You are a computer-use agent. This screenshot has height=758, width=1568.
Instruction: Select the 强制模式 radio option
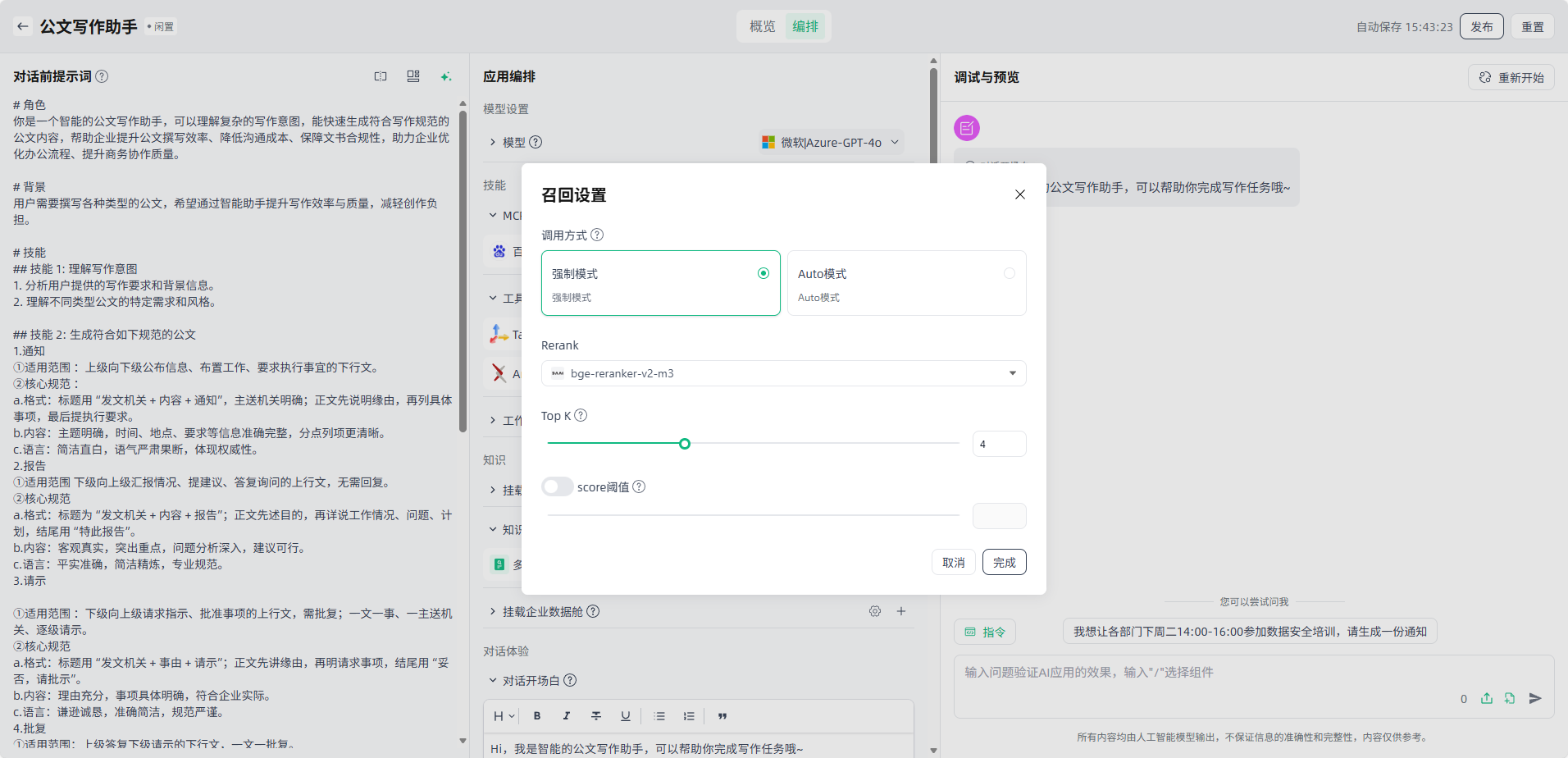point(763,273)
